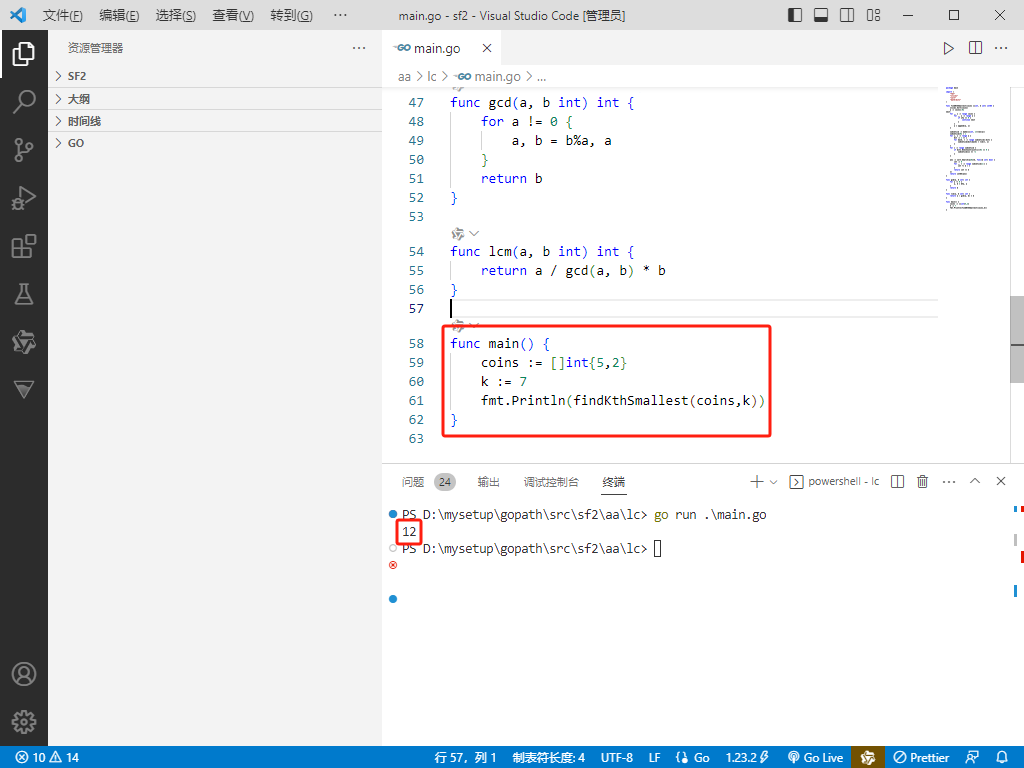Open the 文件(F) menu
Viewport: 1024px width, 768px height.
(x=63, y=15)
